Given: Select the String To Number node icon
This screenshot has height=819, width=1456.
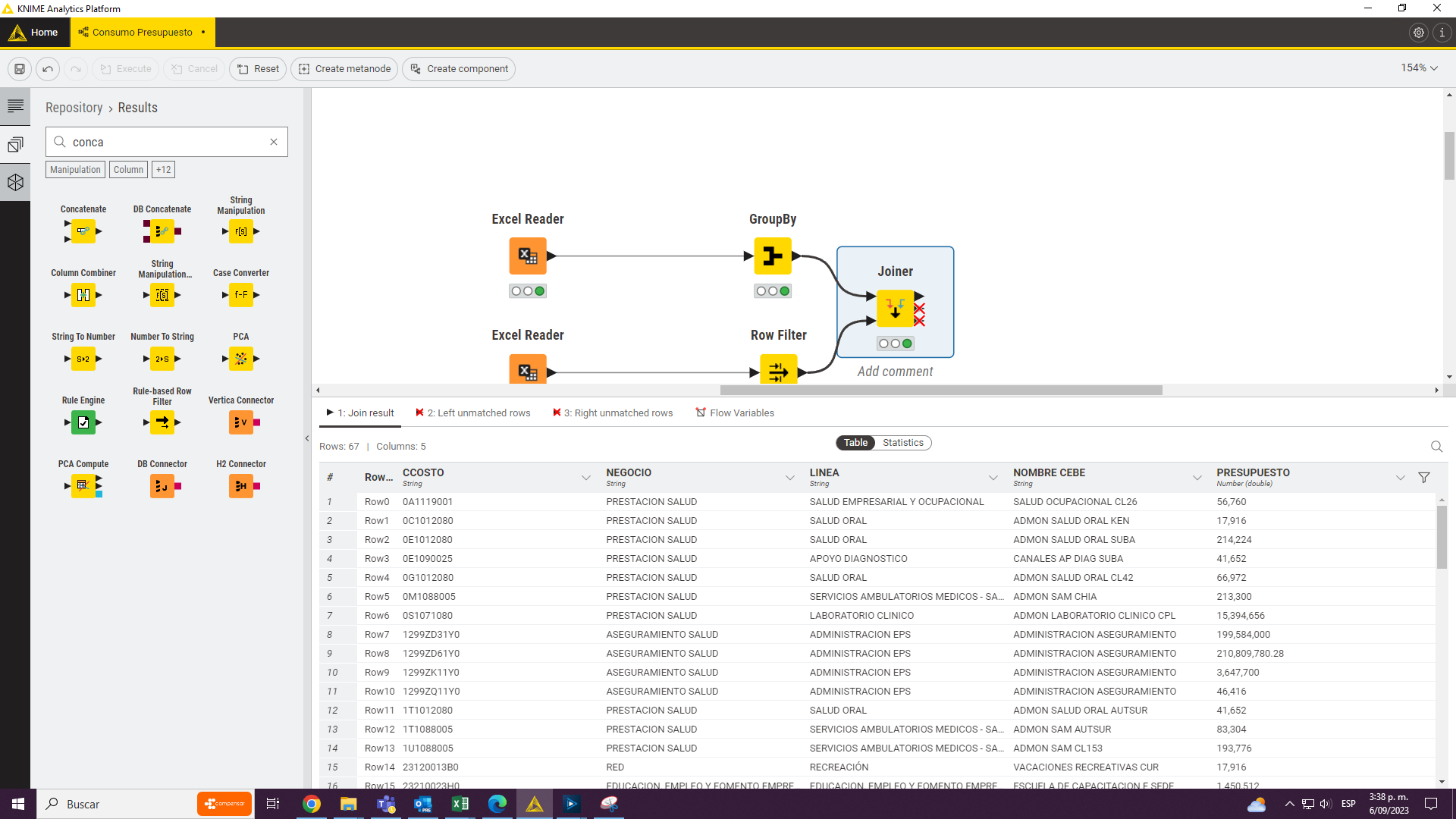Looking at the screenshot, I should point(83,359).
